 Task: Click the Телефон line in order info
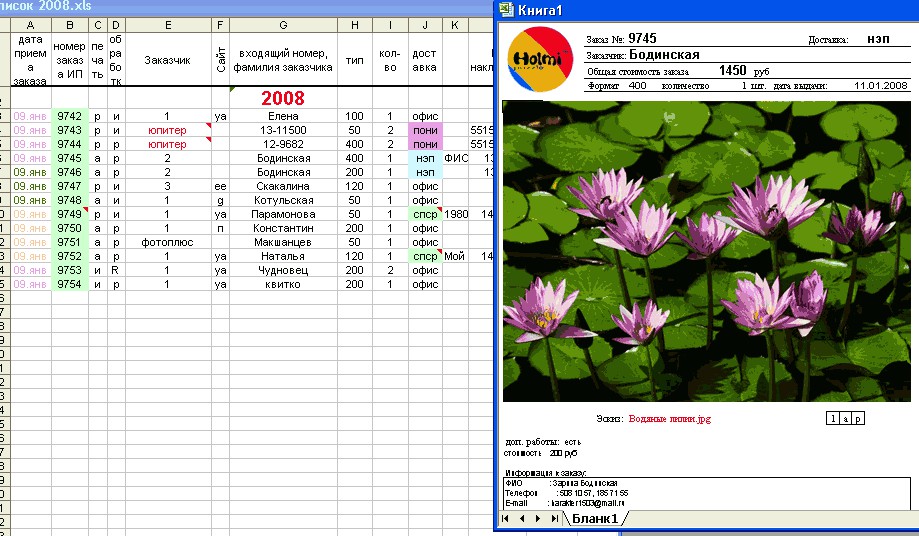(x=566, y=493)
